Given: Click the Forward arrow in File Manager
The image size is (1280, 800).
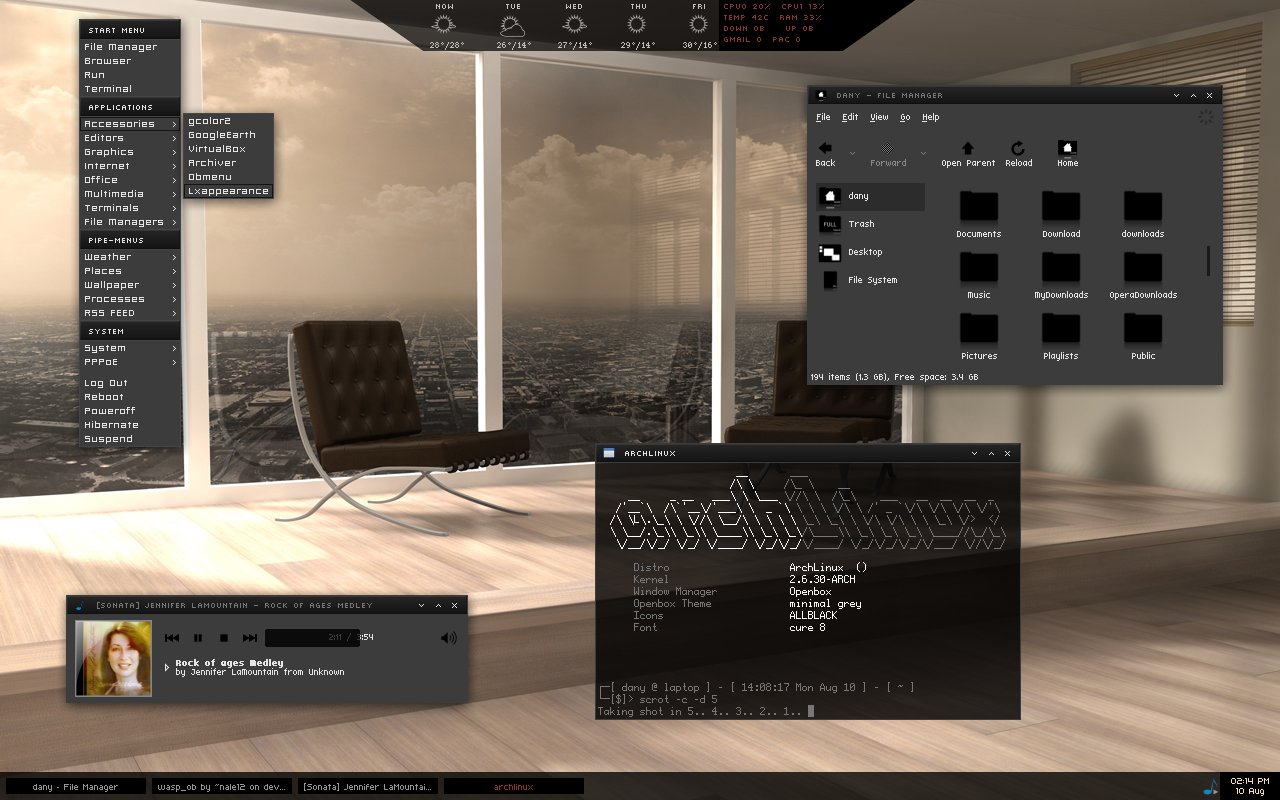Looking at the screenshot, I should 886,148.
